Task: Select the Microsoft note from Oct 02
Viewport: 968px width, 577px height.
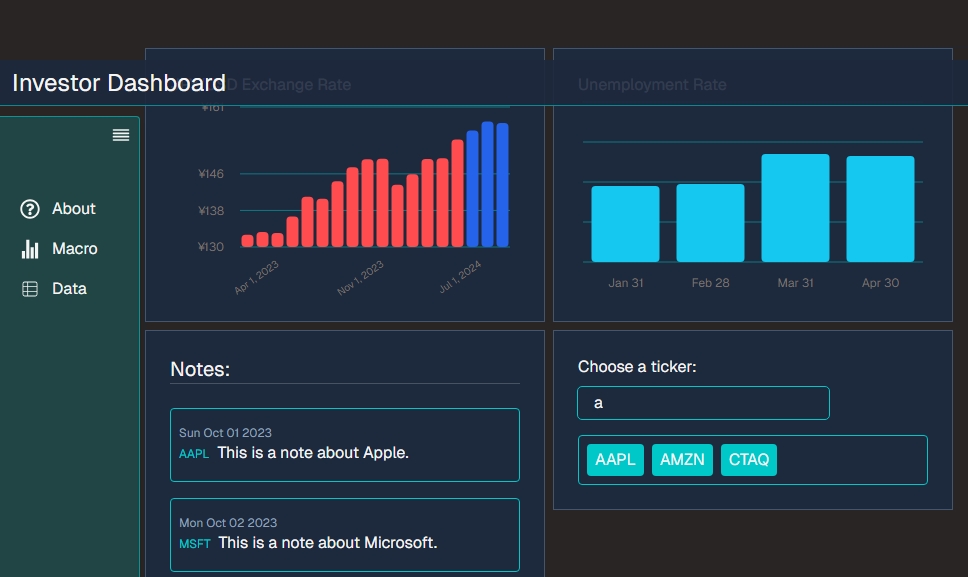Action: click(x=344, y=534)
